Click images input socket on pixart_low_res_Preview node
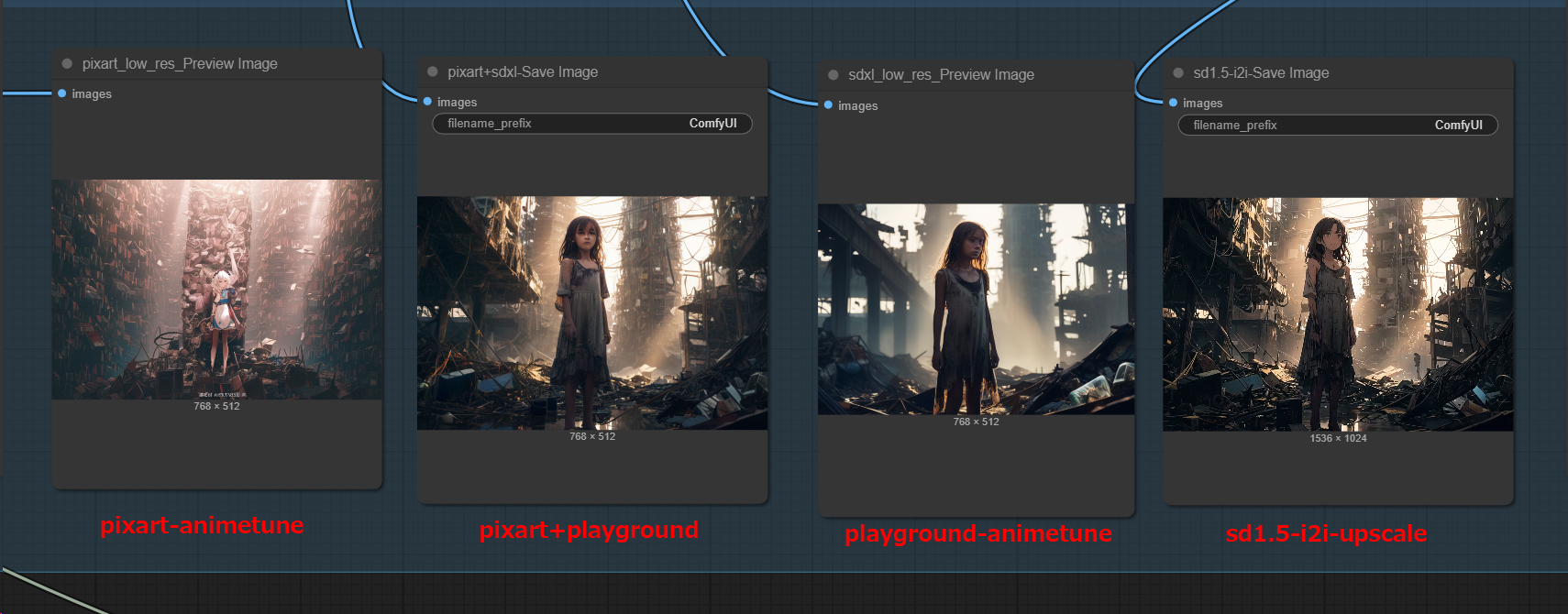 tap(62, 93)
